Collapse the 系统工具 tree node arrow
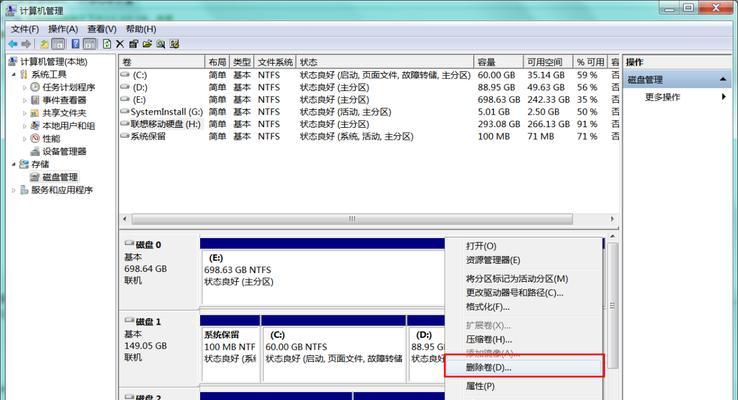 13,74
